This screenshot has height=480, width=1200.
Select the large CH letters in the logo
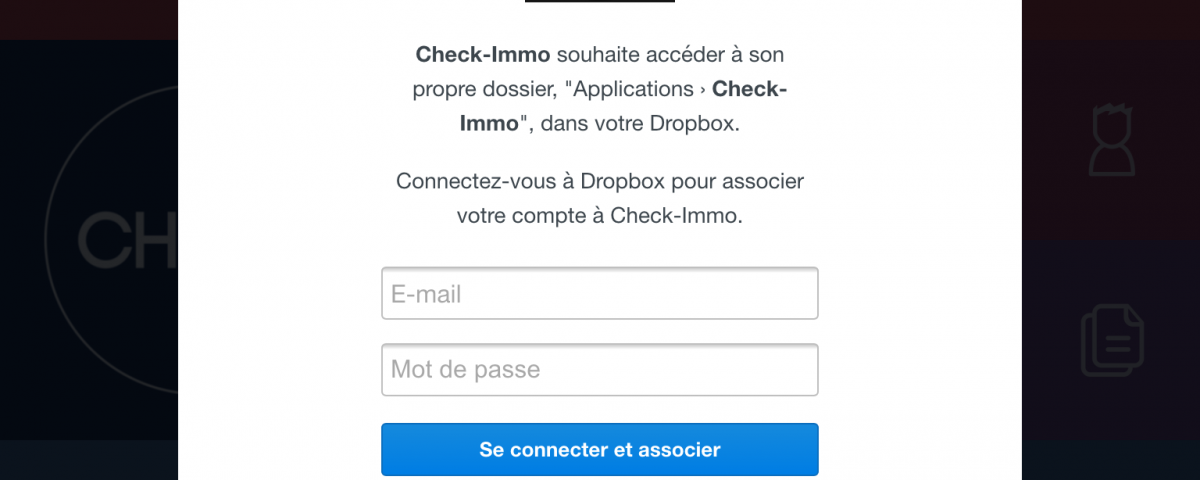click(x=127, y=241)
